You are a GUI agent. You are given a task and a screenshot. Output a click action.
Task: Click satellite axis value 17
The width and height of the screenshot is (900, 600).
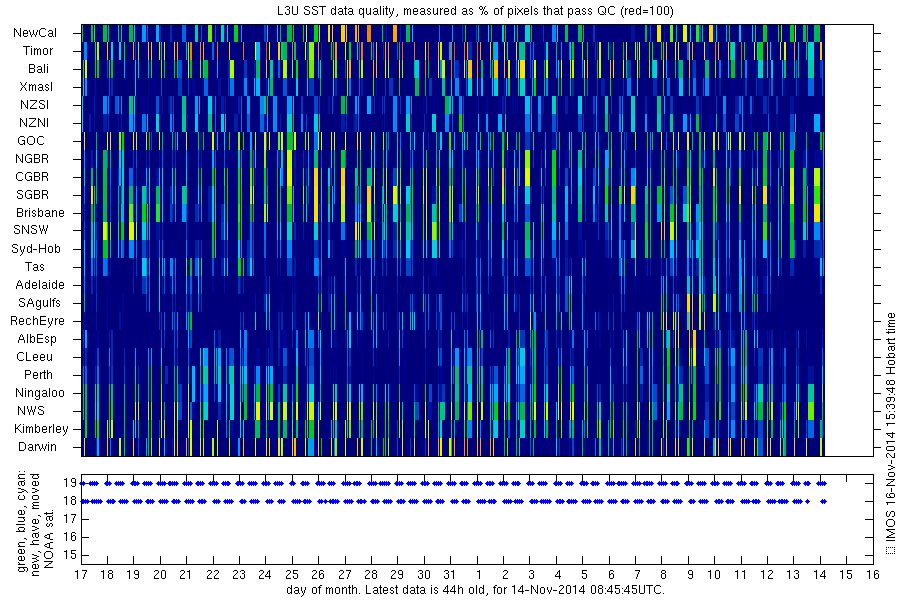click(70, 519)
